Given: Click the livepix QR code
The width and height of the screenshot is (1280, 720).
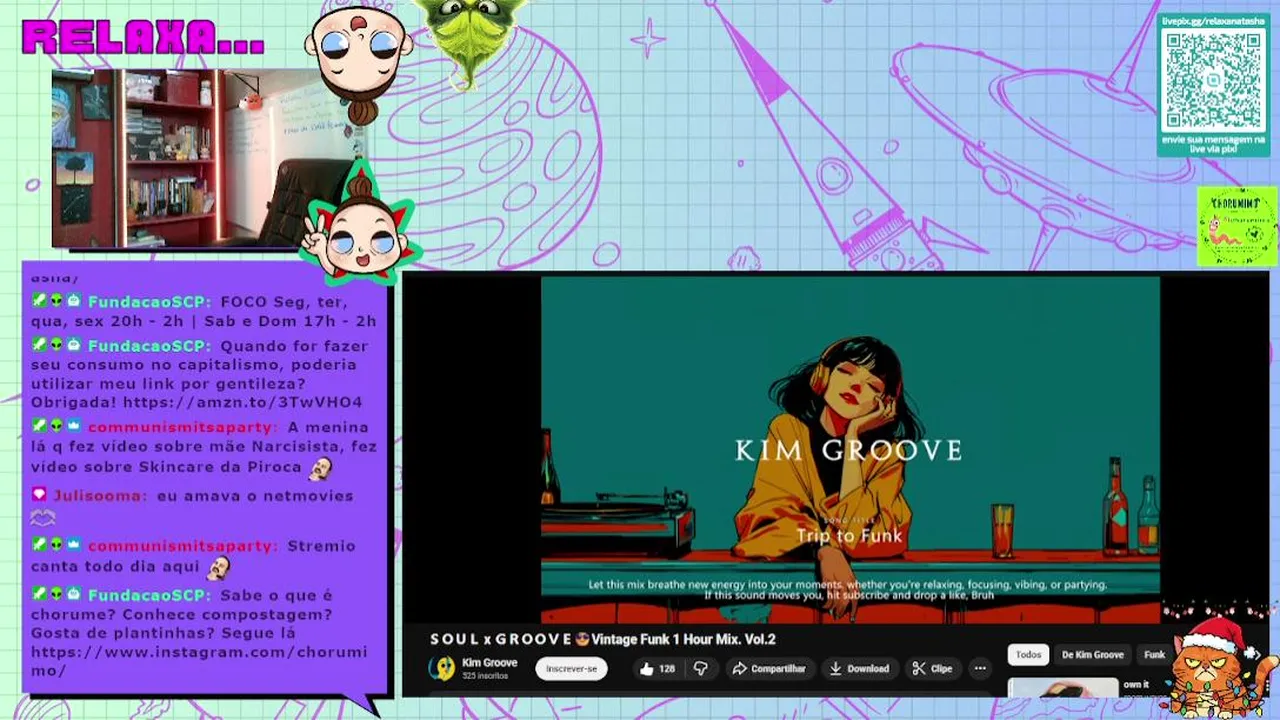Looking at the screenshot, I should pyautogui.click(x=1213, y=79).
